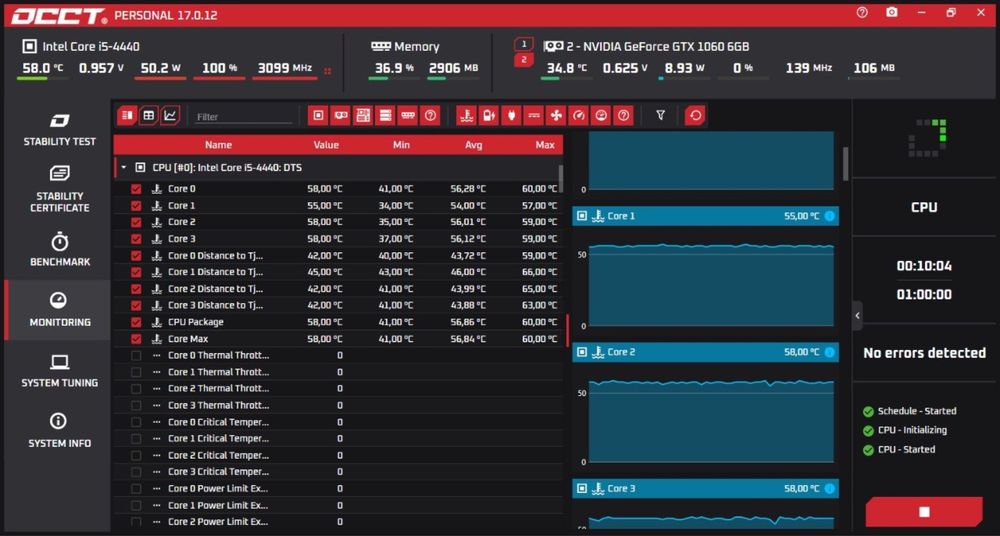Sort table by the Avg column header
Image resolution: width=1000 pixels, height=536 pixels.
point(473,145)
